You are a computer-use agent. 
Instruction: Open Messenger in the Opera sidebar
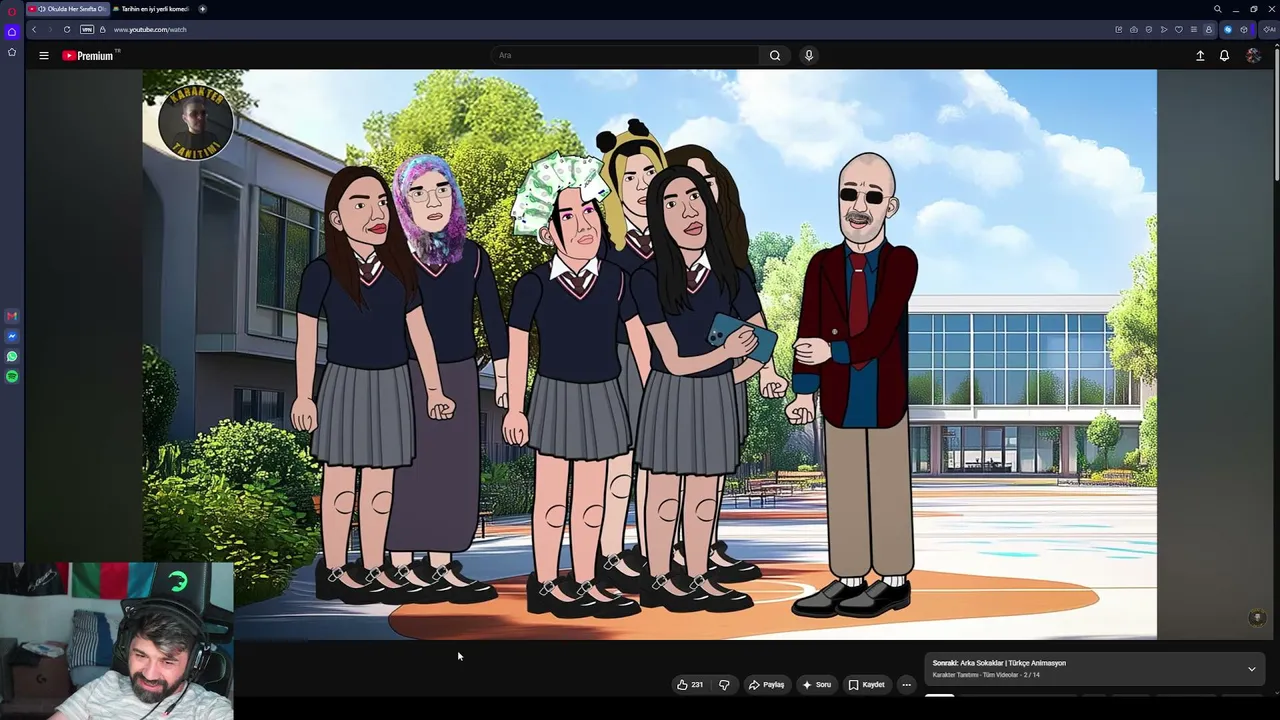12,336
